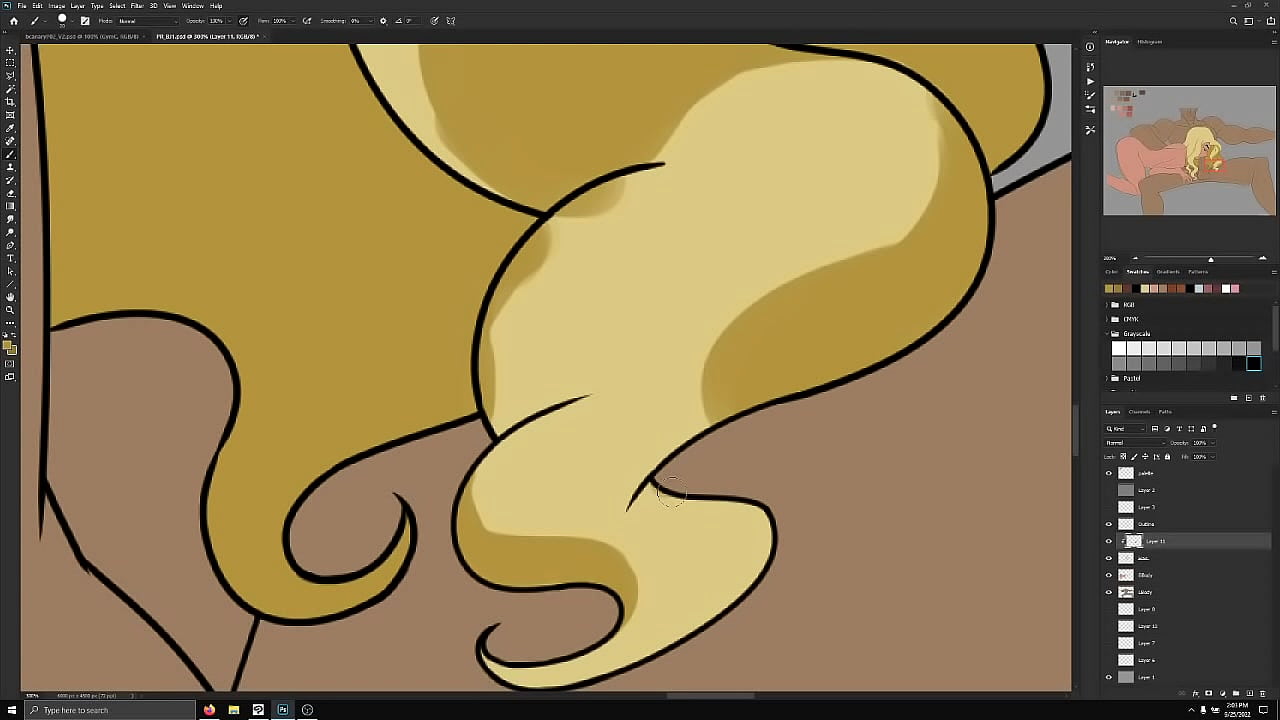Select the Type tool

point(10,258)
